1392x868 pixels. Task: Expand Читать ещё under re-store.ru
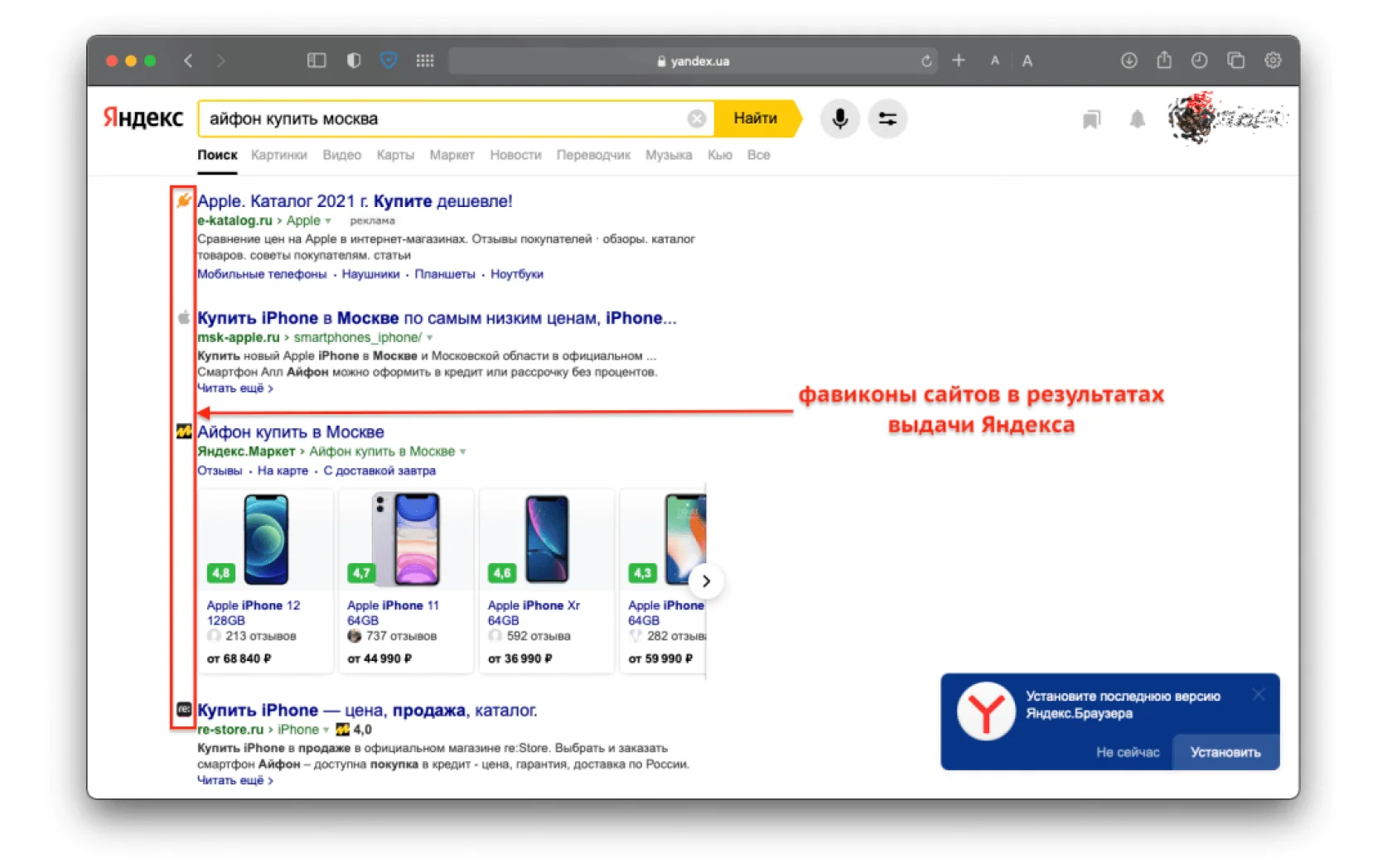234,780
